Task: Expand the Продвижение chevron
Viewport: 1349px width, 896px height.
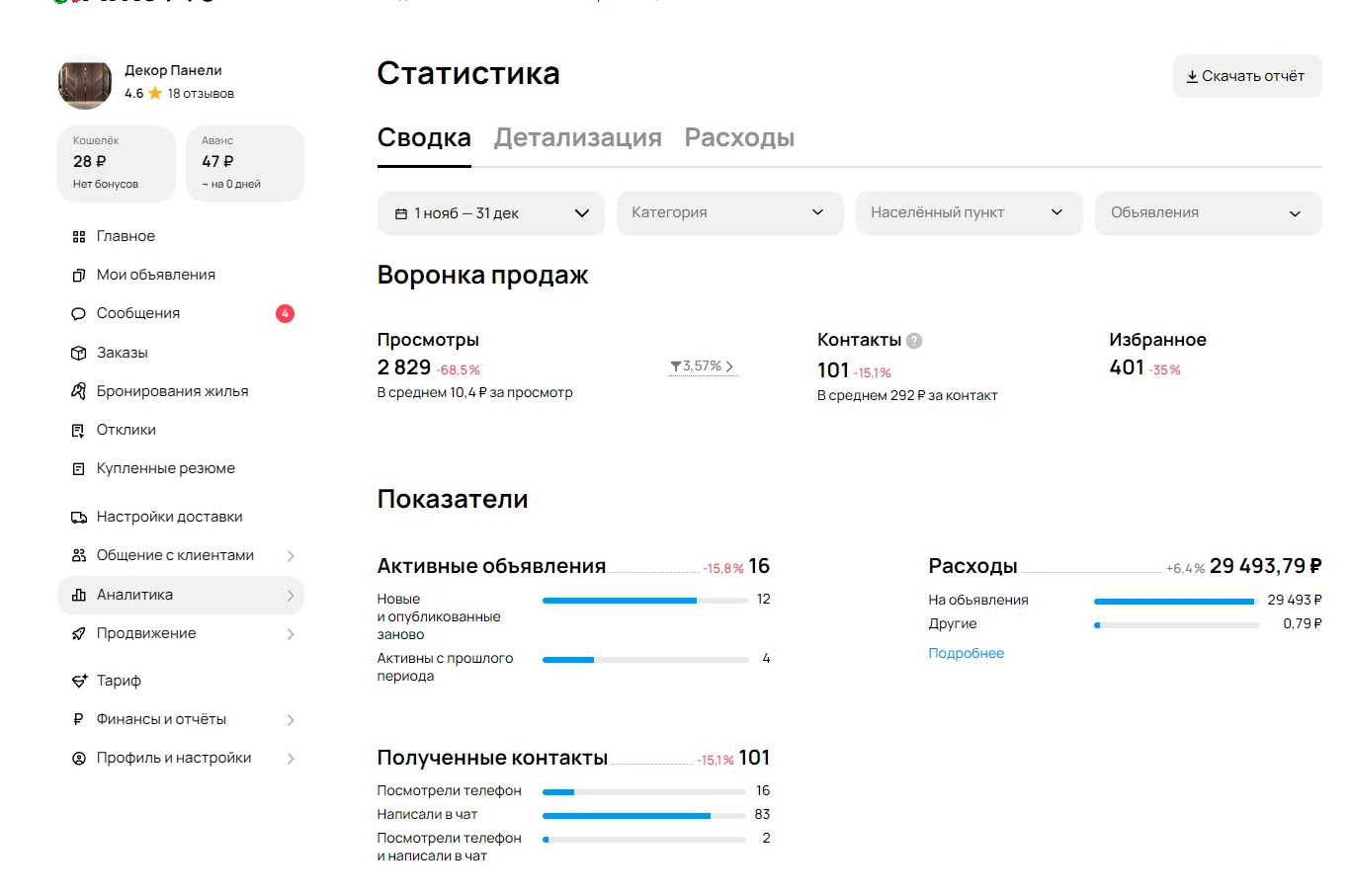Action: [291, 634]
